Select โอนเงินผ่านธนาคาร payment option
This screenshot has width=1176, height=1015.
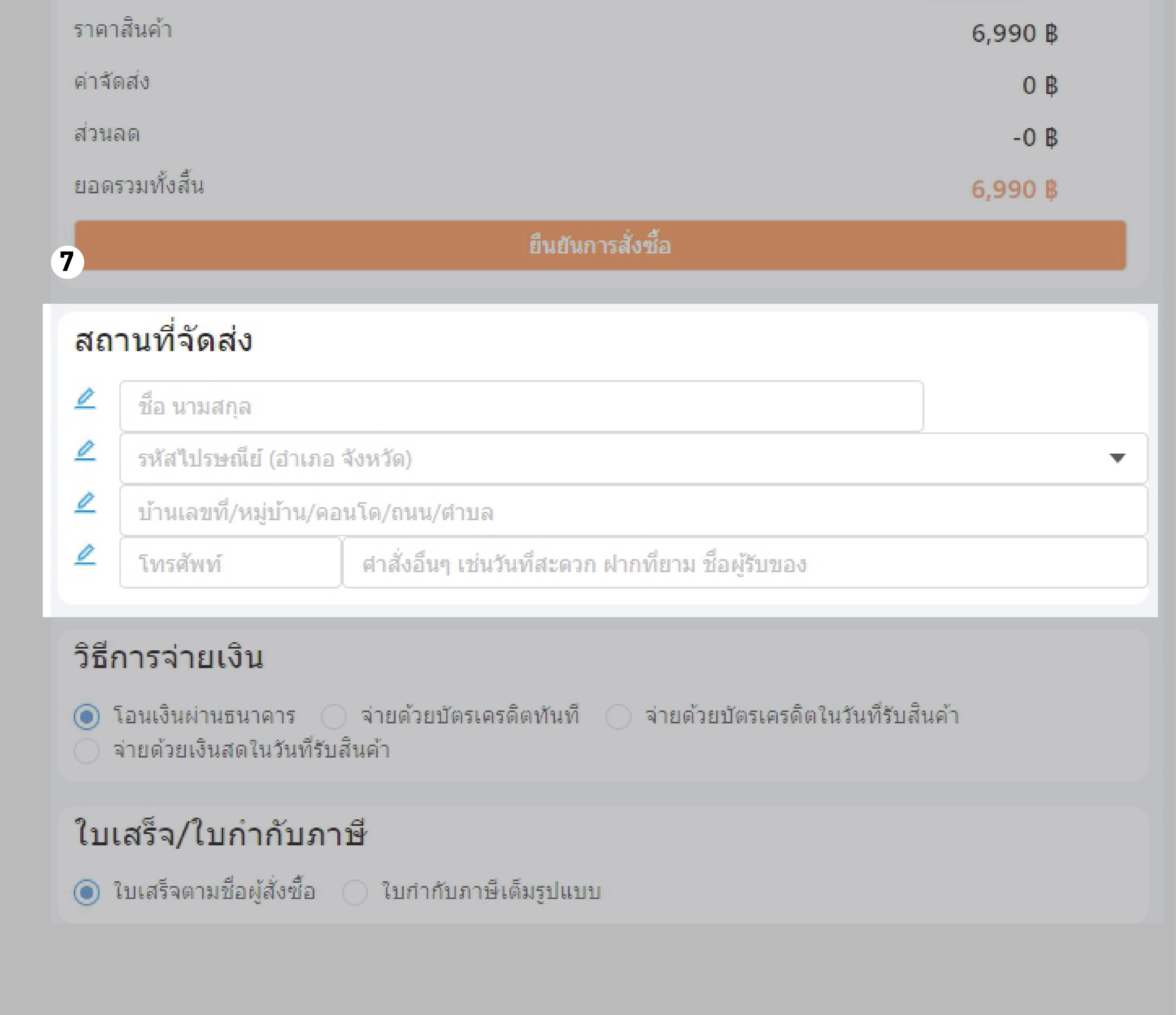(87, 716)
